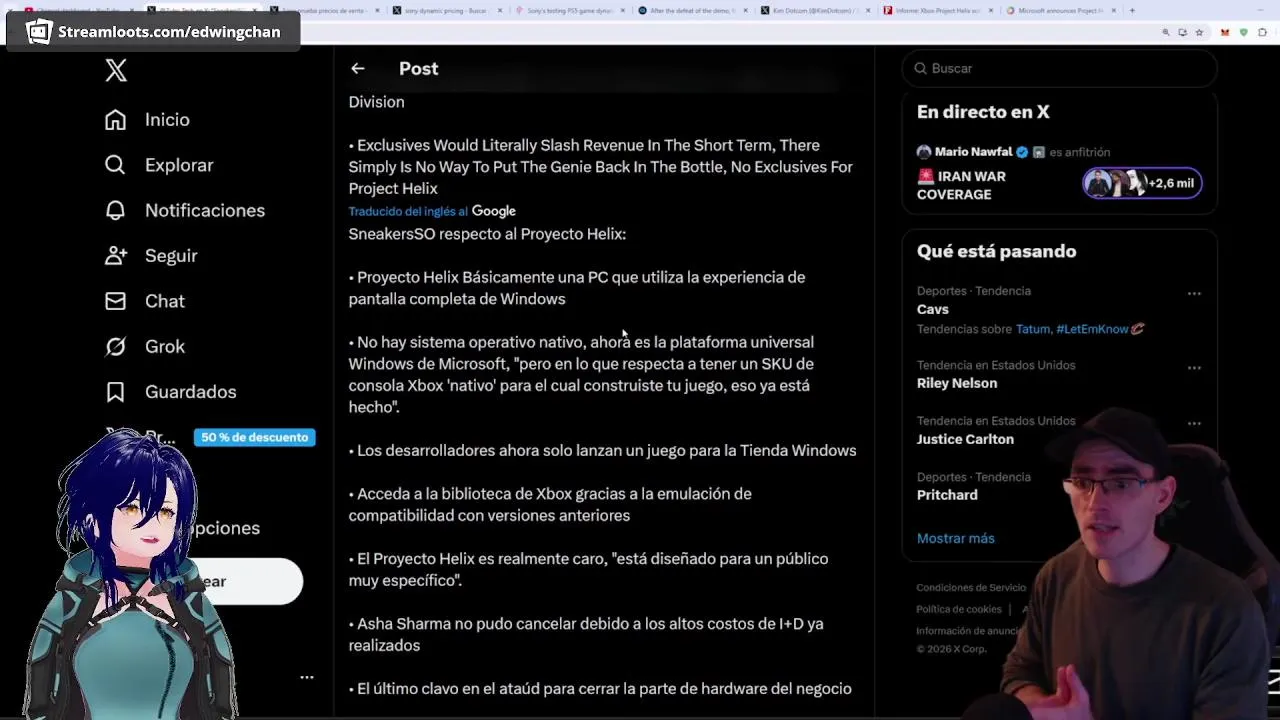Open the Tatum trend link
1280x720 pixels.
[1033, 329]
